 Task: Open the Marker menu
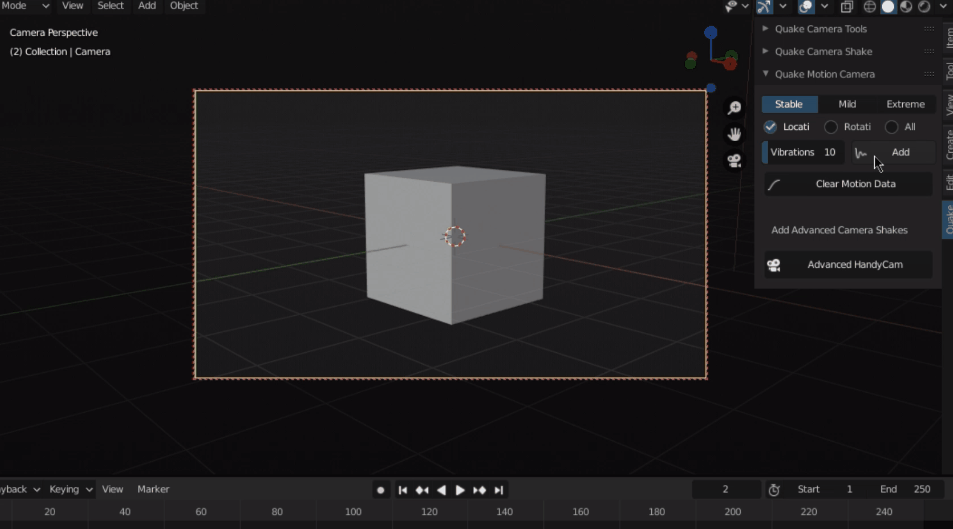click(153, 489)
